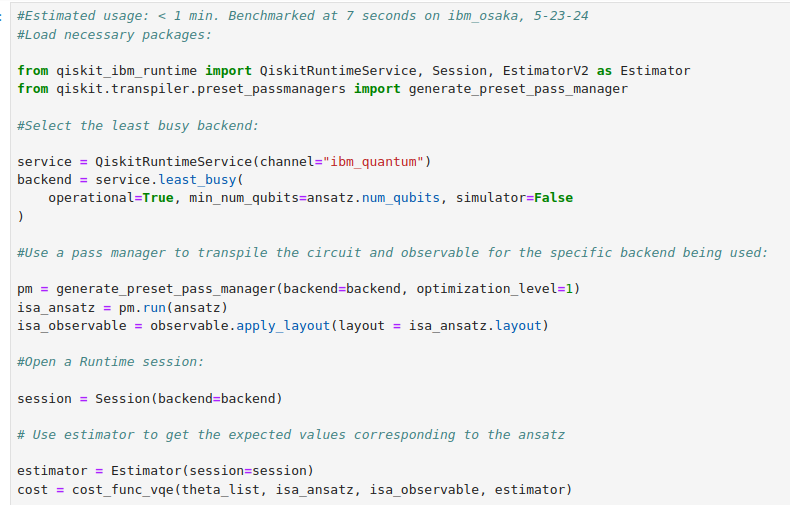Click EstimatorV2 in the import line
Image resolution: width=790 pixels, height=505 pixels.
coord(545,71)
